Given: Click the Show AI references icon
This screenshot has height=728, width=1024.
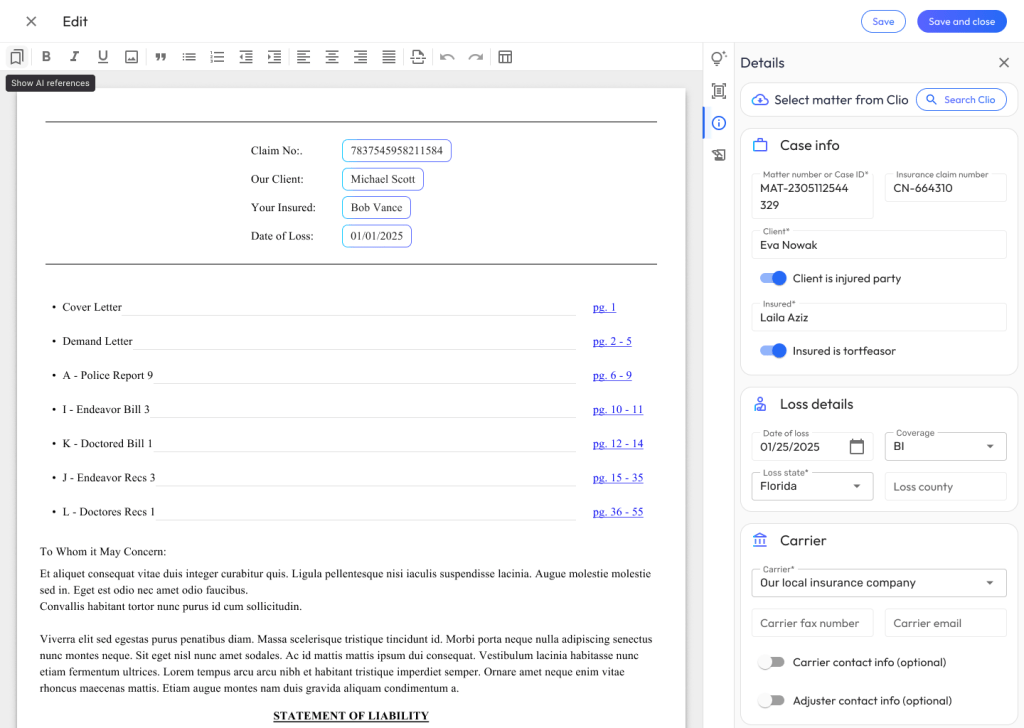Looking at the screenshot, I should [x=16, y=57].
